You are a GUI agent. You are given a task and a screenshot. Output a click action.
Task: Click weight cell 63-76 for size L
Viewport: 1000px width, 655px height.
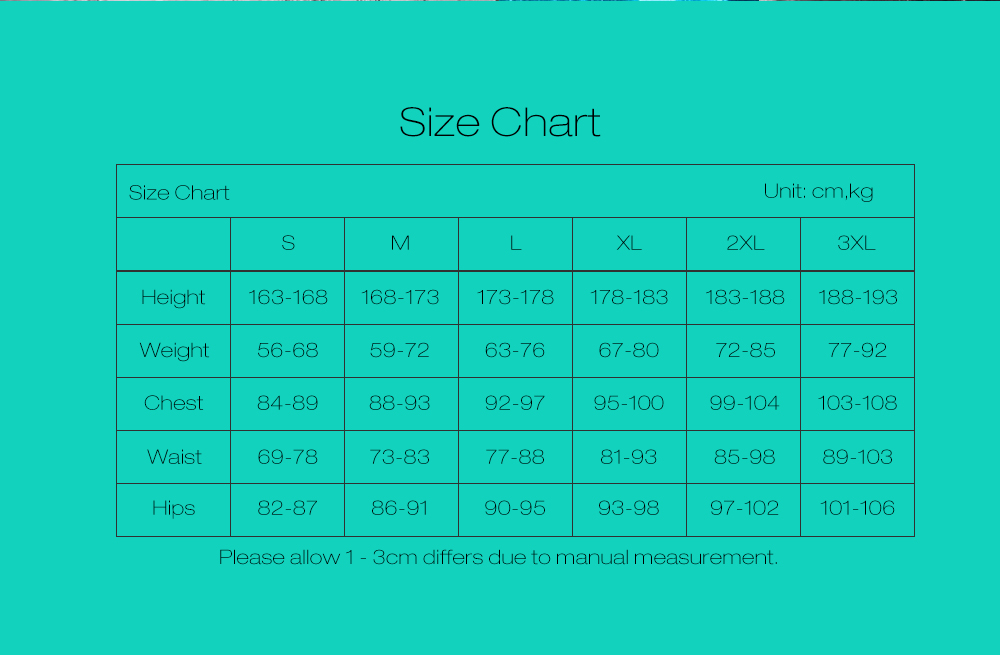pyautogui.click(x=515, y=350)
